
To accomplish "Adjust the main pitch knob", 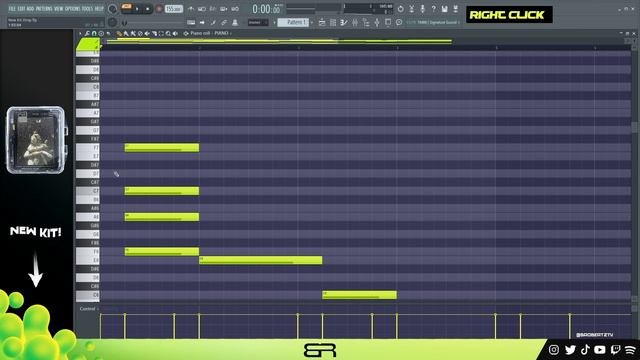I will [x=113, y=22].
